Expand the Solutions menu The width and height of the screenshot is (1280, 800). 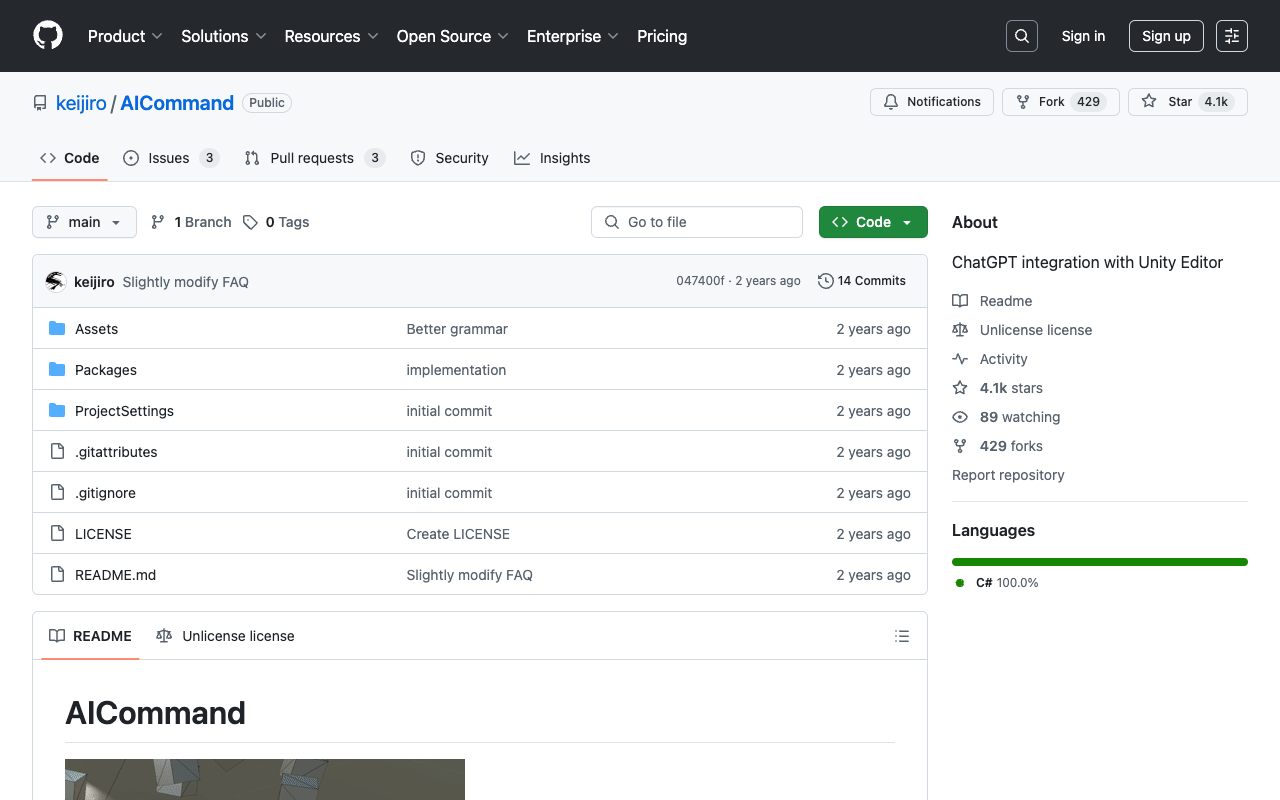[x=224, y=36]
